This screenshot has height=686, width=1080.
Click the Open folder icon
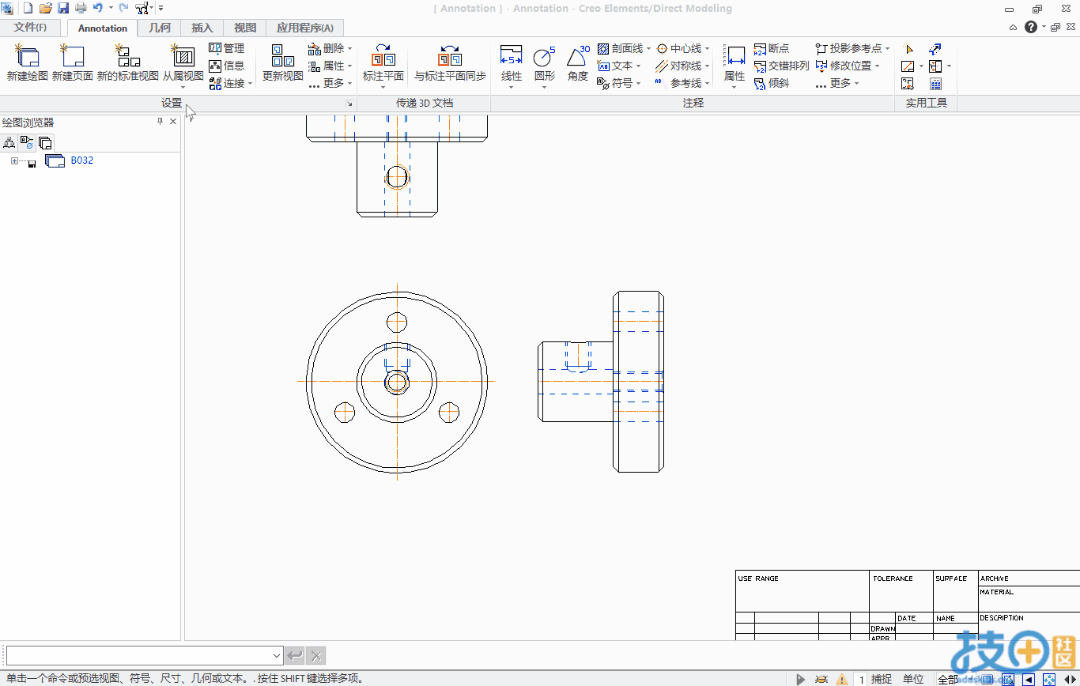click(x=45, y=8)
